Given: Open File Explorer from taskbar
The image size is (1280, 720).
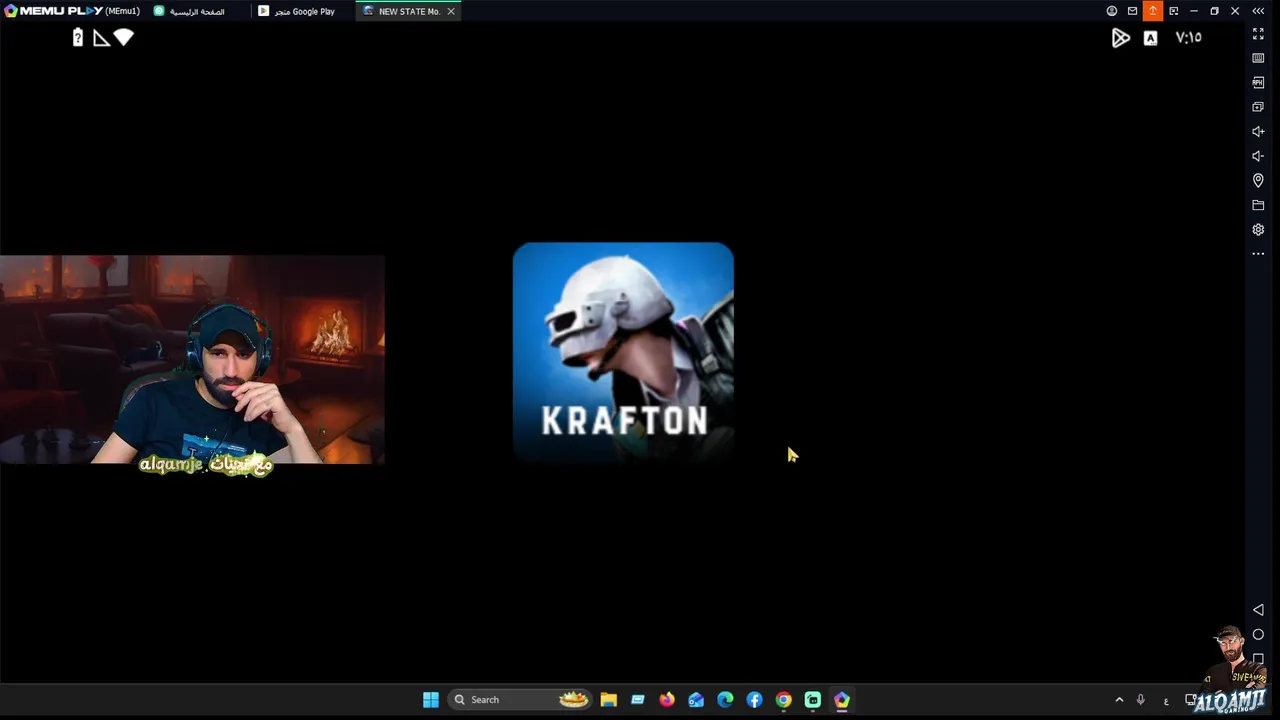Looking at the screenshot, I should [x=608, y=700].
